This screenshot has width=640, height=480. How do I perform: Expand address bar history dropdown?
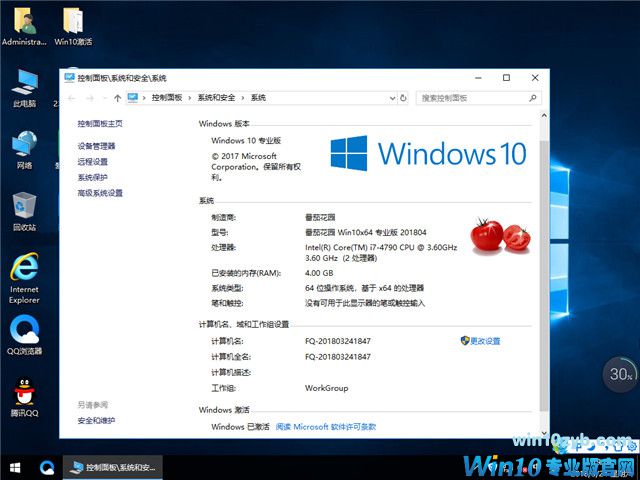(392, 98)
